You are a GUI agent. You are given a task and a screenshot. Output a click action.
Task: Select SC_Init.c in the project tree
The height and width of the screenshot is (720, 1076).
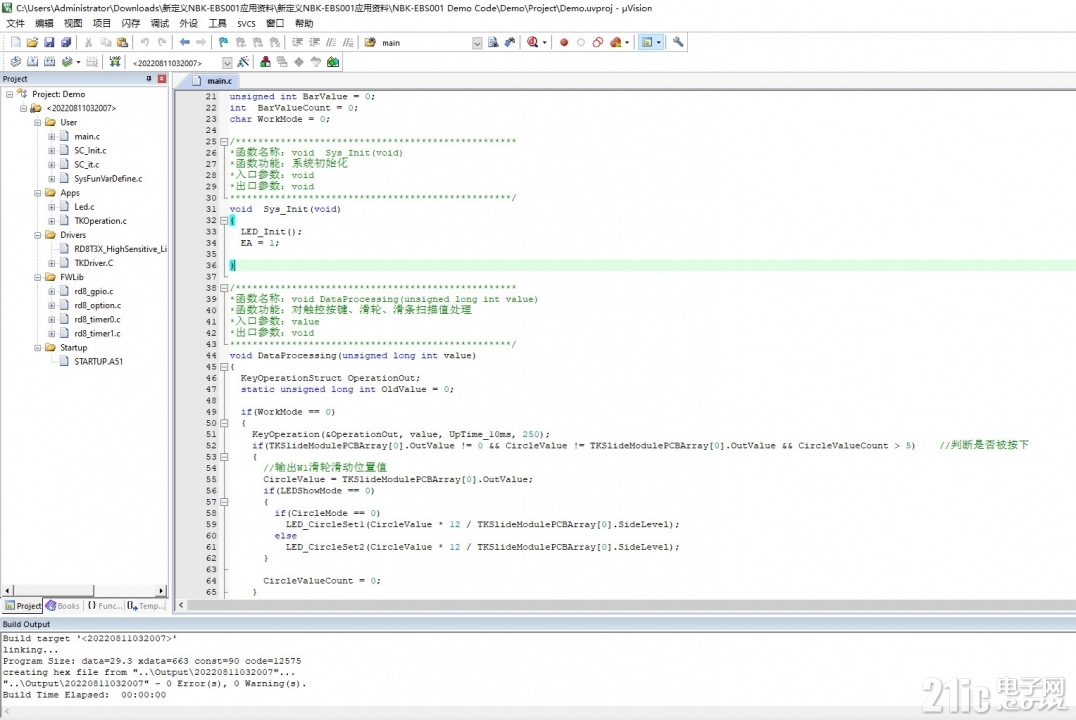point(90,150)
